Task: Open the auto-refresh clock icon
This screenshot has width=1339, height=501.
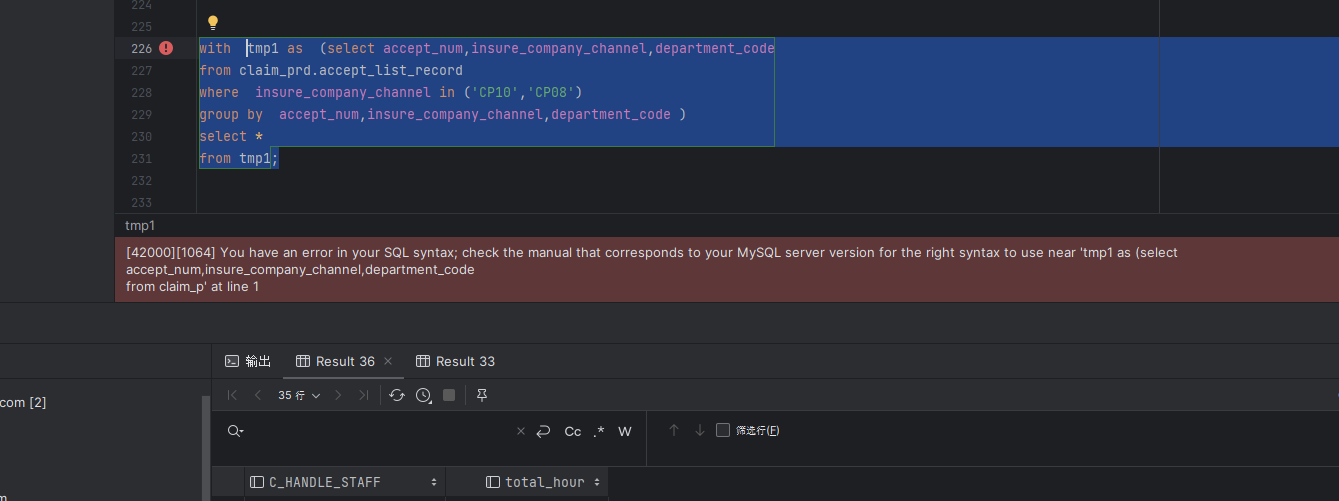Action: 423,395
